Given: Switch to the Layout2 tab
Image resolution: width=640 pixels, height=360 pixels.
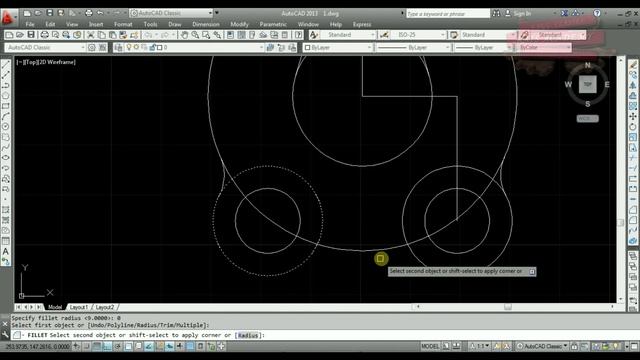Looking at the screenshot, I should pos(105,307).
